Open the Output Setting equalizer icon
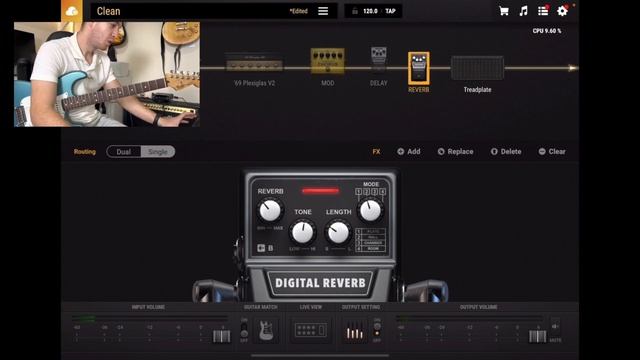This screenshot has height=360, width=640. [355, 331]
